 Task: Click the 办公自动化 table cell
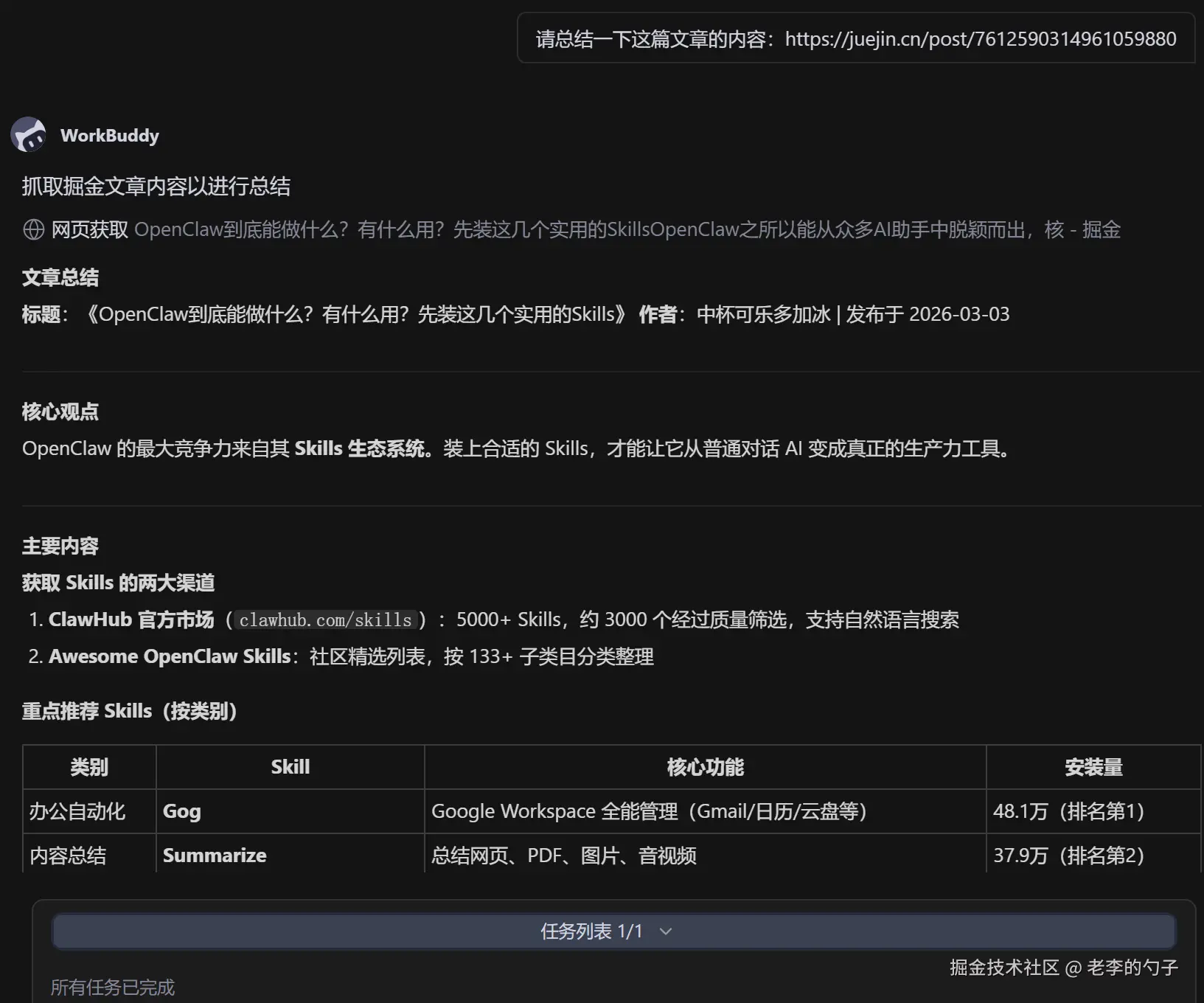coord(89,811)
